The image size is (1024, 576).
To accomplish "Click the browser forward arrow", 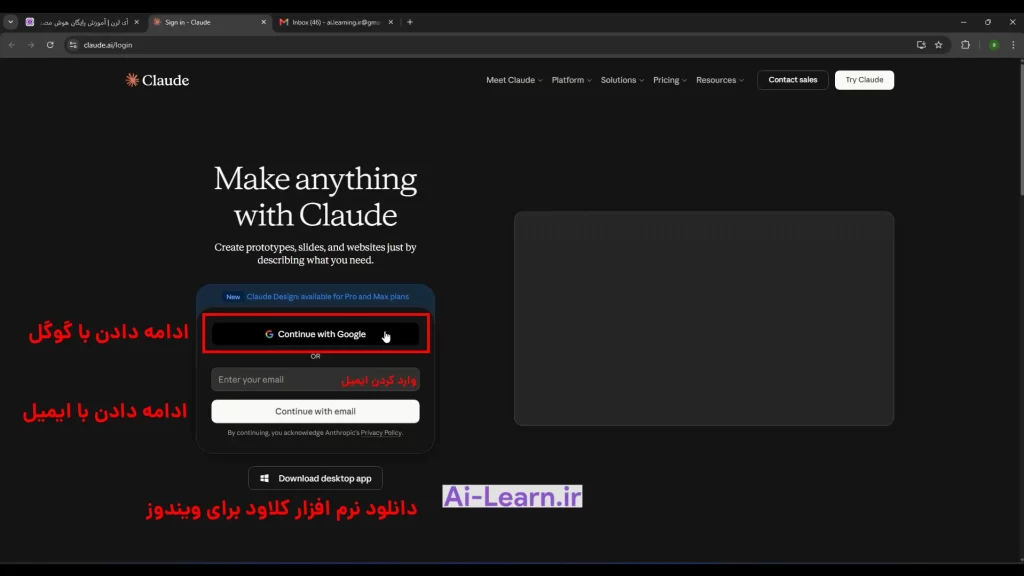I will pyautogui.click(x=31, y=45).
